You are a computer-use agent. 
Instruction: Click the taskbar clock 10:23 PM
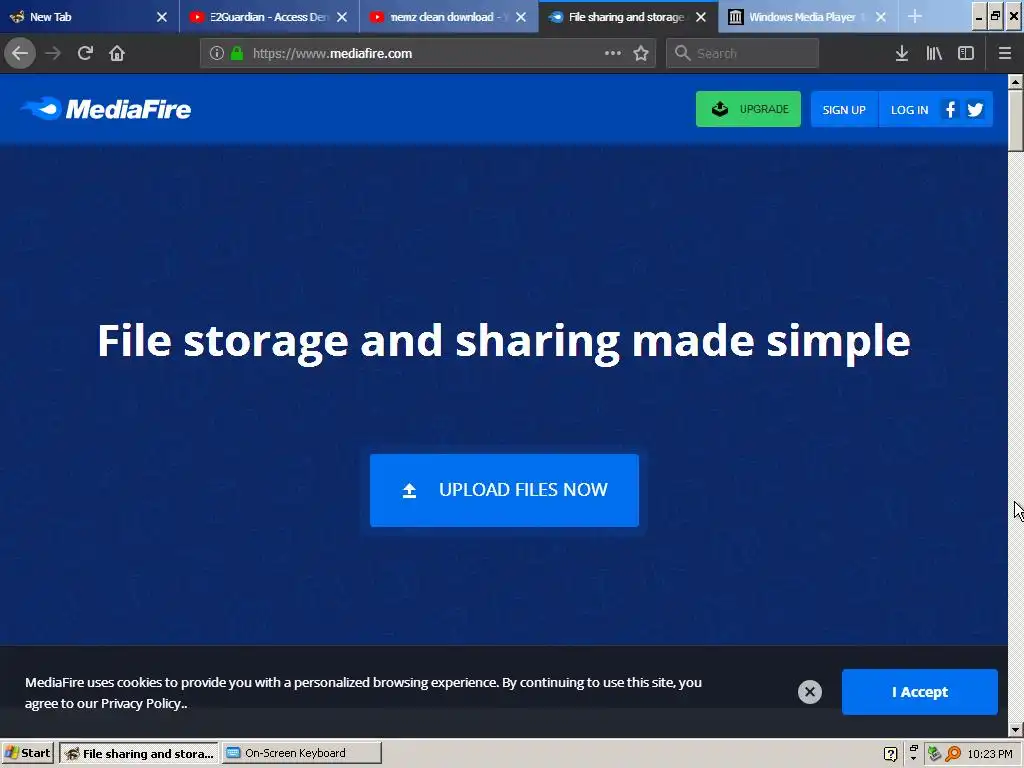[x=989, y=754]
